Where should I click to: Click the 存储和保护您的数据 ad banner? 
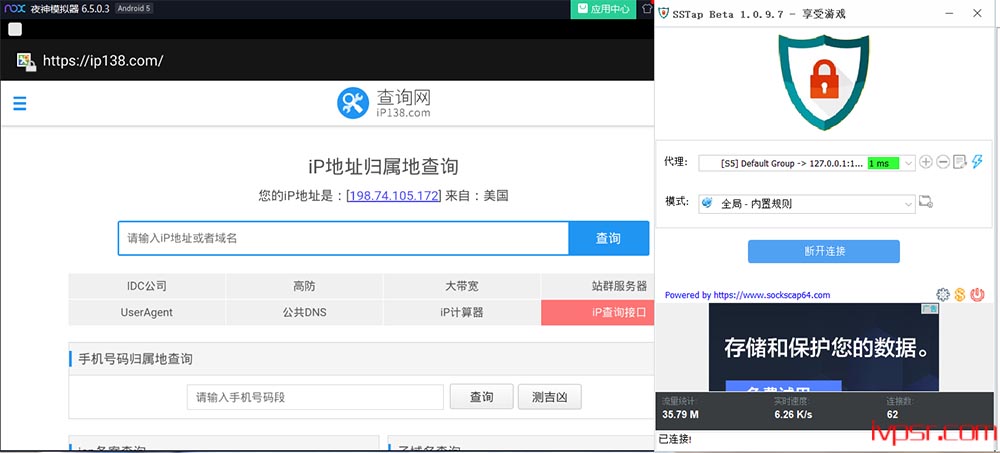click(x=823, y=347)
